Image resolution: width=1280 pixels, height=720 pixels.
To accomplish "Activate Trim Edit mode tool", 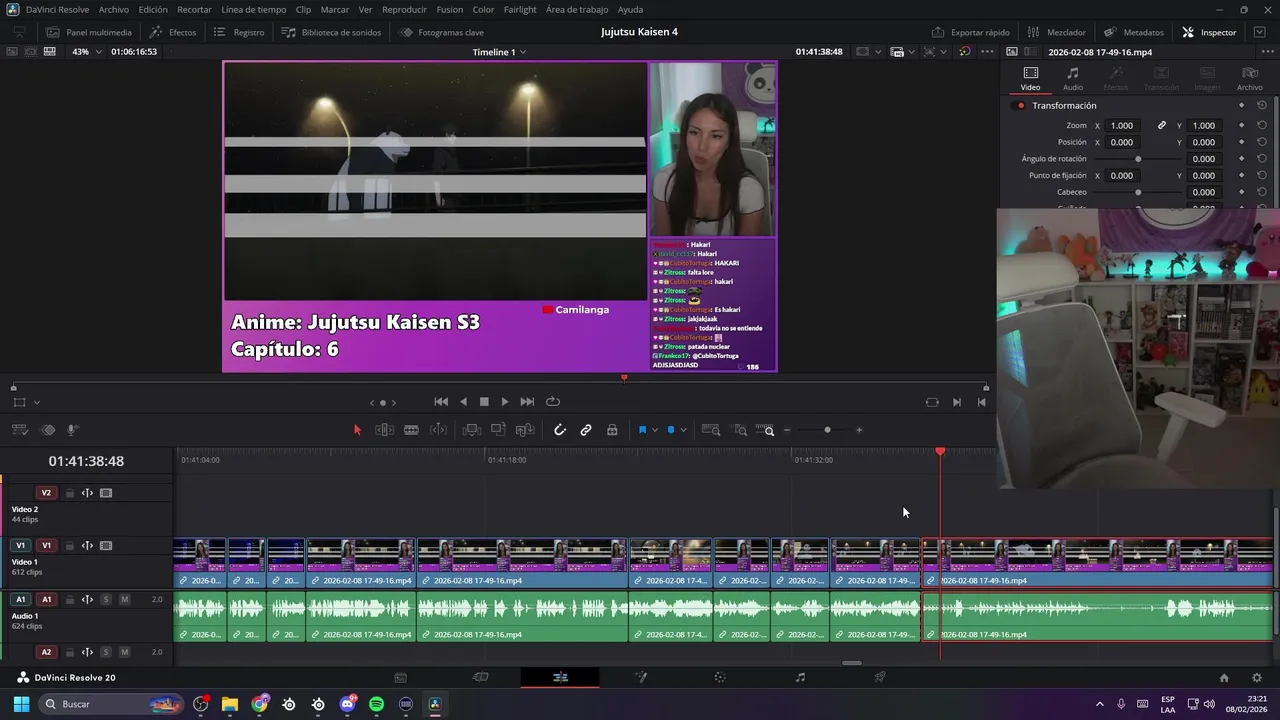I will [x=384, y=430].
